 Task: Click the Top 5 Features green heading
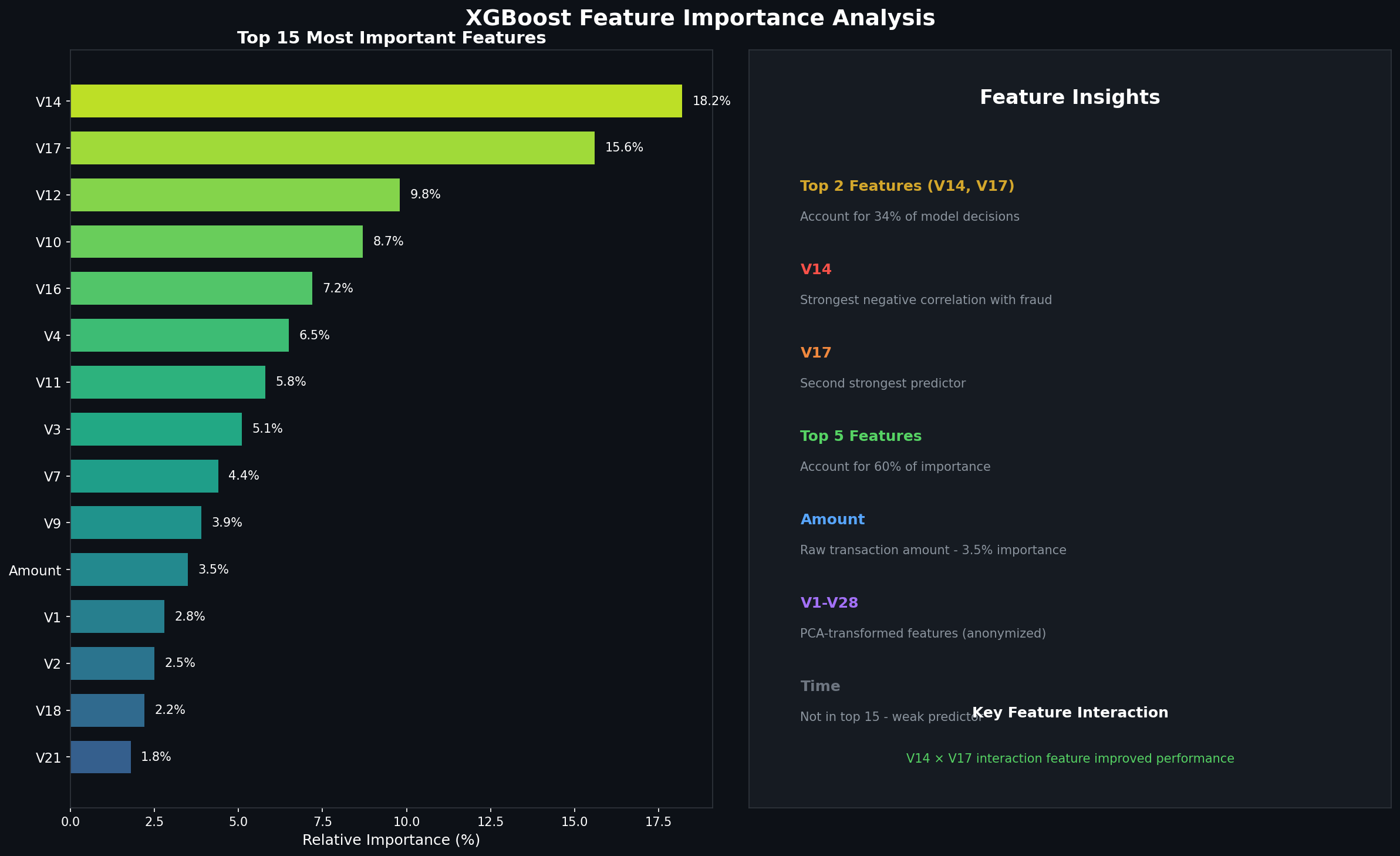[861, 436]
